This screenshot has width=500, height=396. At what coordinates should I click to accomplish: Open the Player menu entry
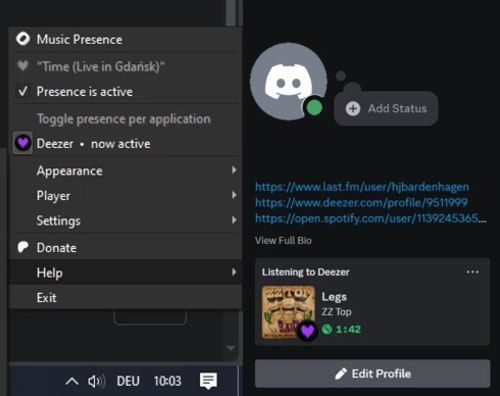[x=125, y=196]
